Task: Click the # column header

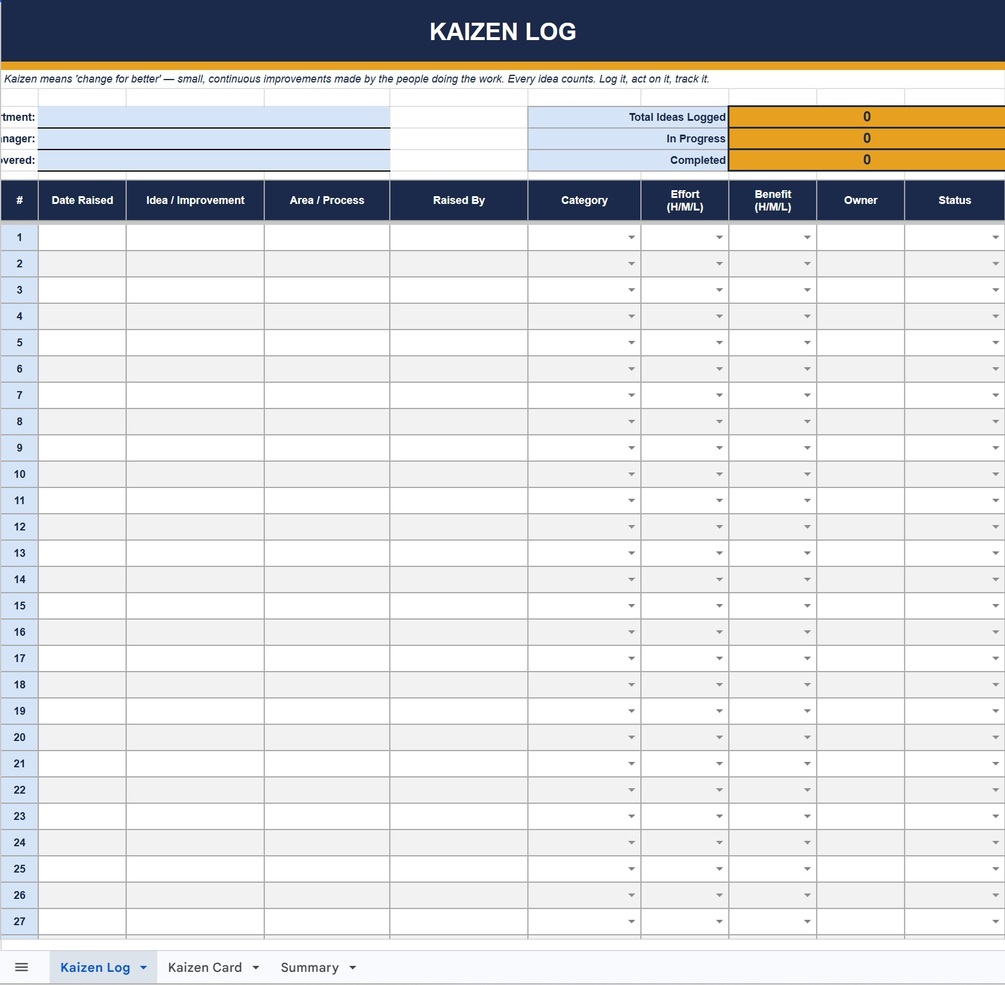Action: [19, 201]
